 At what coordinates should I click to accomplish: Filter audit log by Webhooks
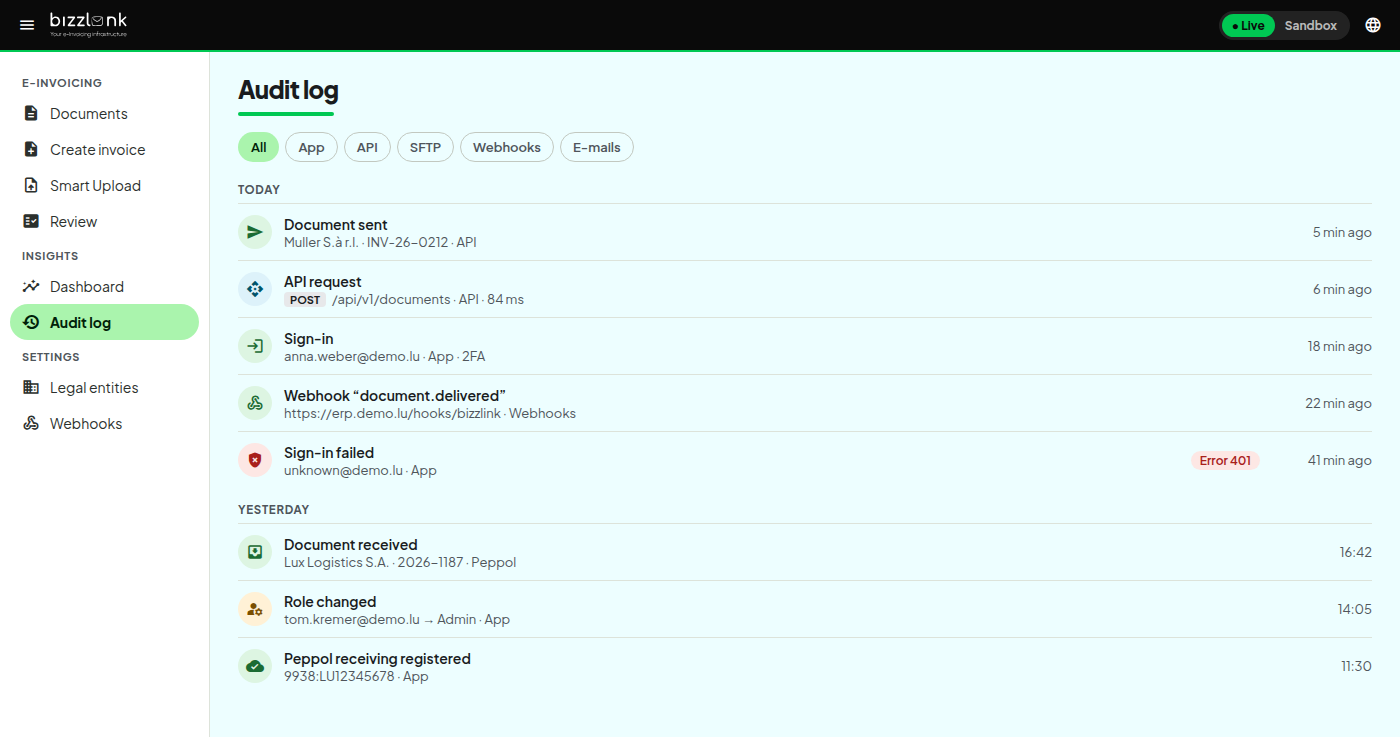[x=506, y=148]
